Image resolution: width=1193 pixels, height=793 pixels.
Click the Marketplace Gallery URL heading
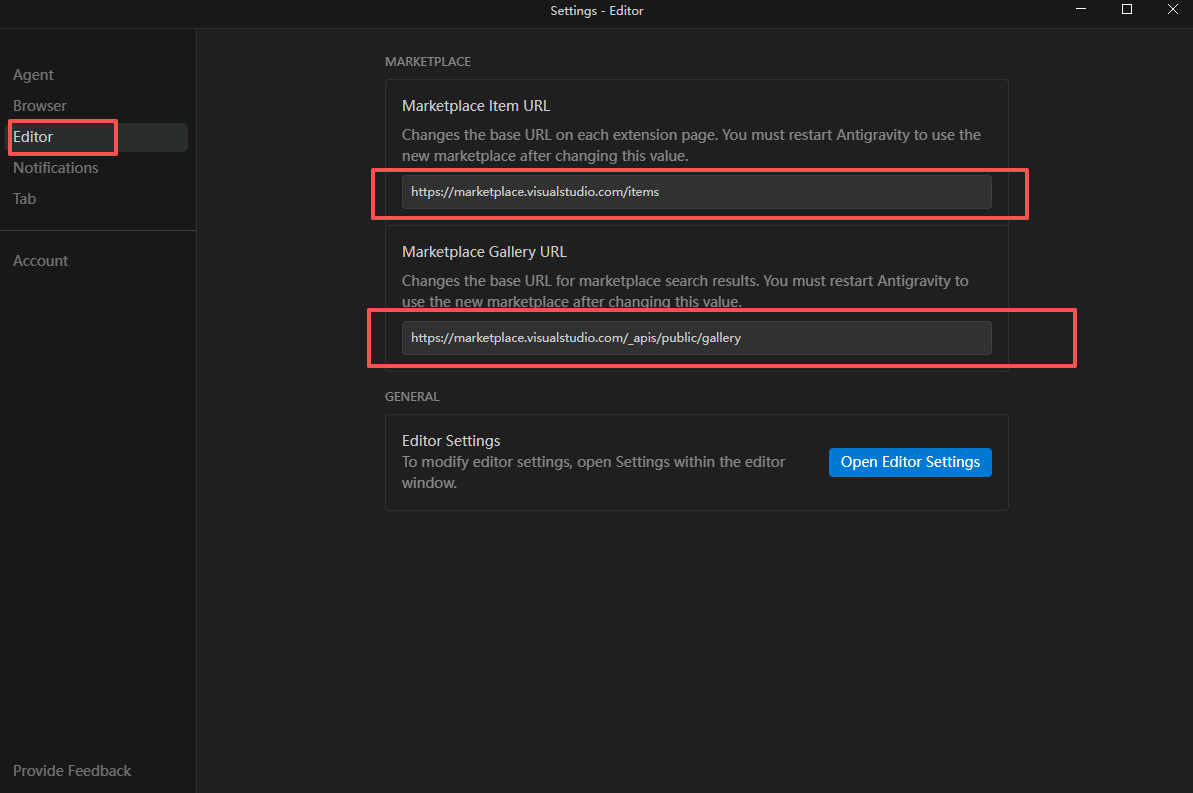click(x=484, y=251)
